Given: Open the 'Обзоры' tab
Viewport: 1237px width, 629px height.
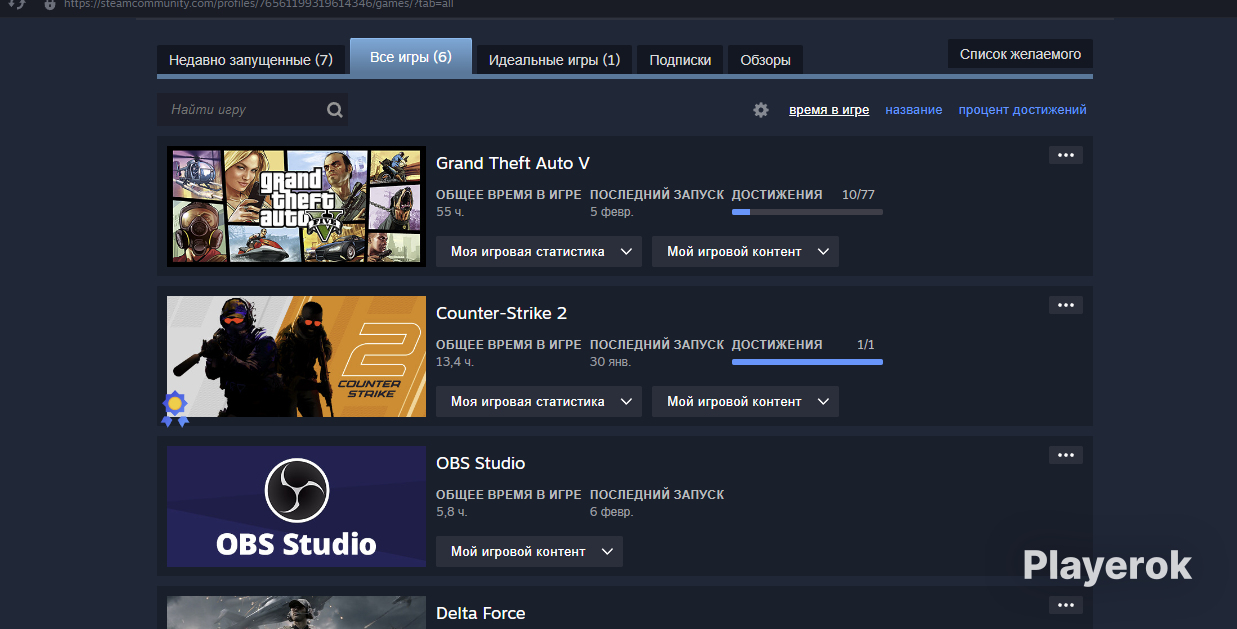Looking at the screenshot, I should point(765,60).
